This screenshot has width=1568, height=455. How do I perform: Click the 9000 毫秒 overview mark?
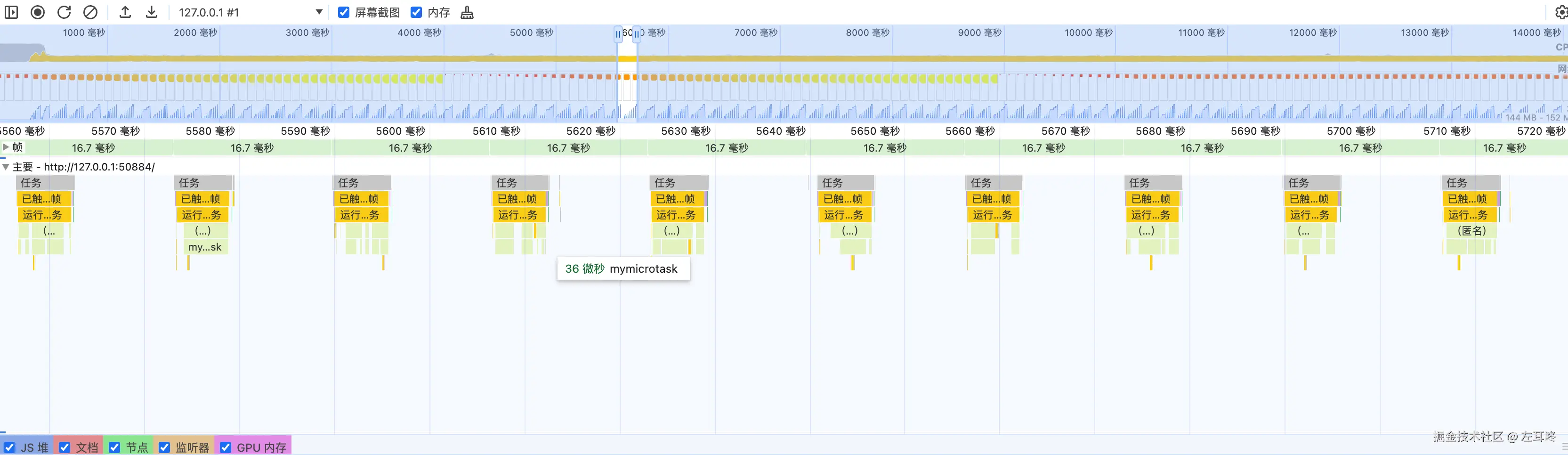980,33
